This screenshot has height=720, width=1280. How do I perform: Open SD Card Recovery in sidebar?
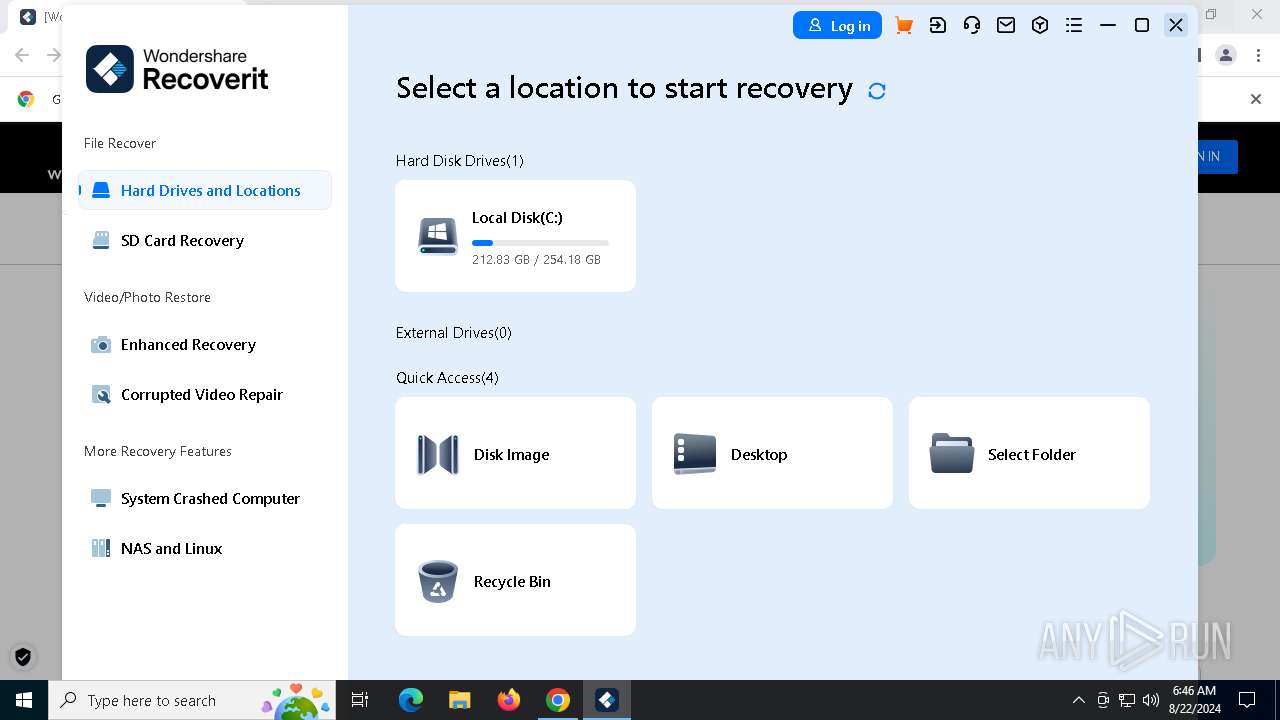205,240
